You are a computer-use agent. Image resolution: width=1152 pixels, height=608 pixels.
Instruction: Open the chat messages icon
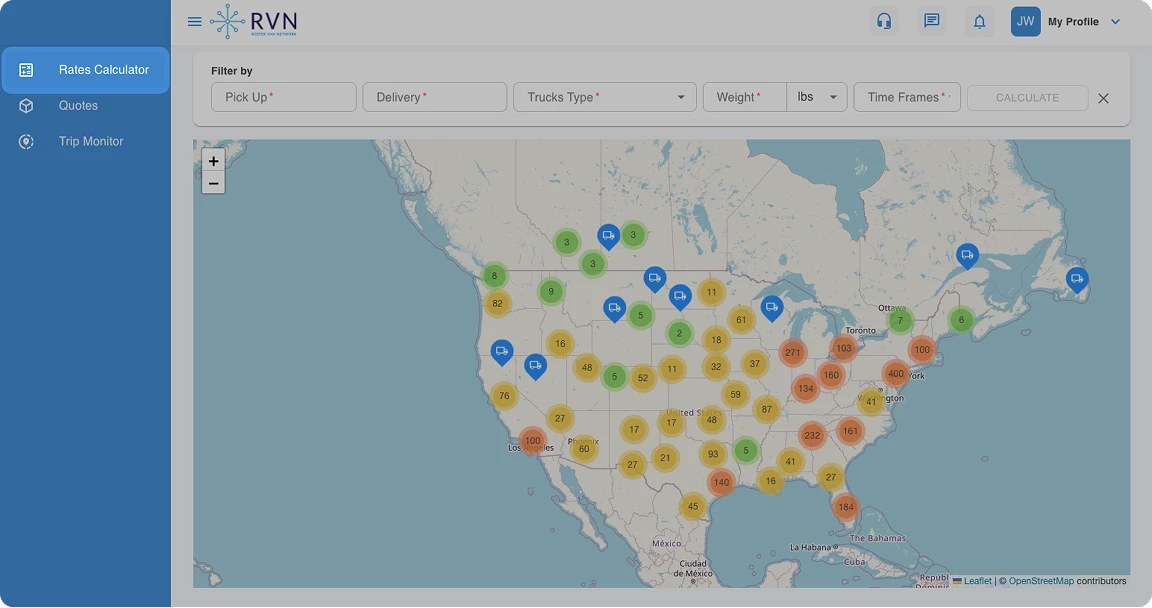point(932,21)
